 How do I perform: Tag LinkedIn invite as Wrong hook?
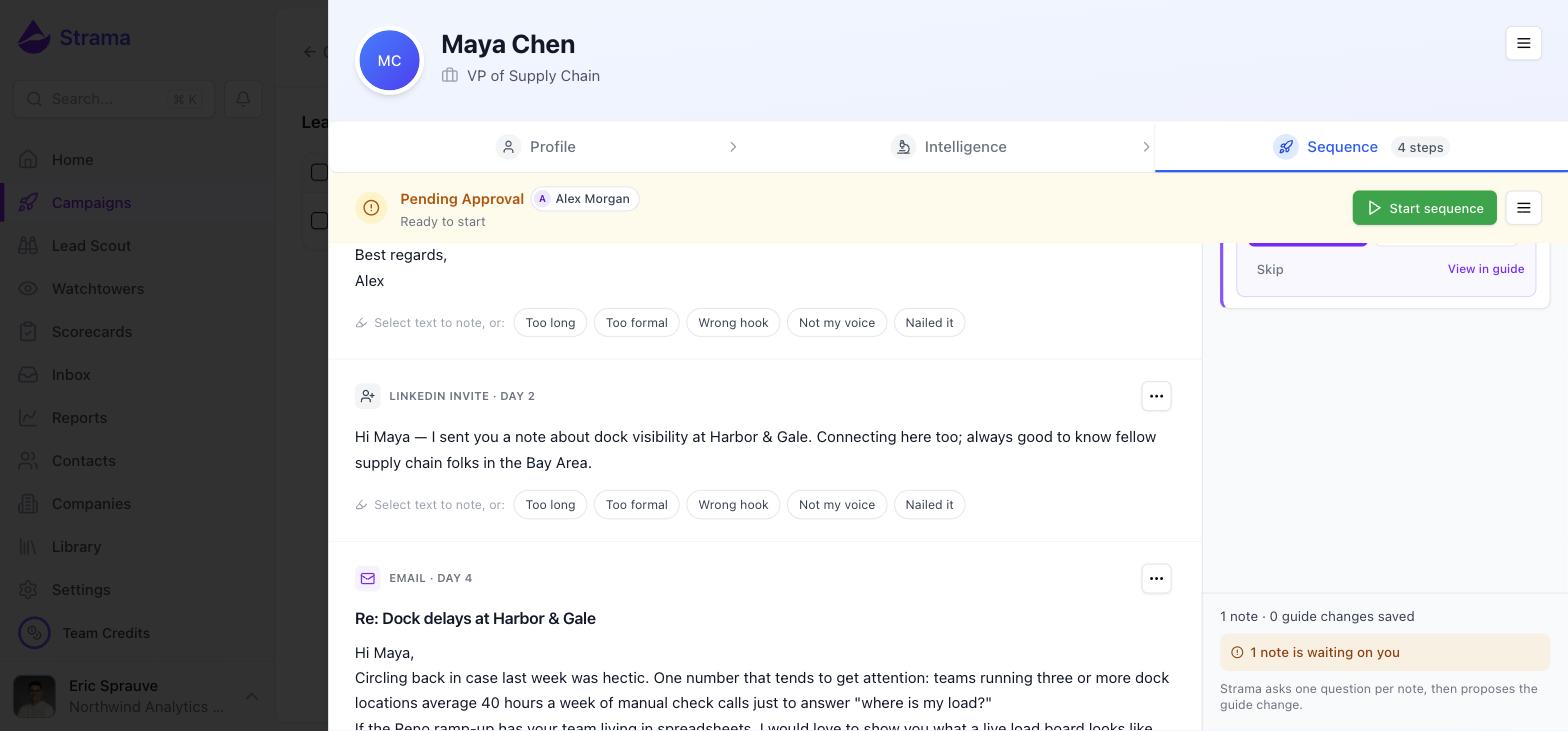[x=733, y=505]
